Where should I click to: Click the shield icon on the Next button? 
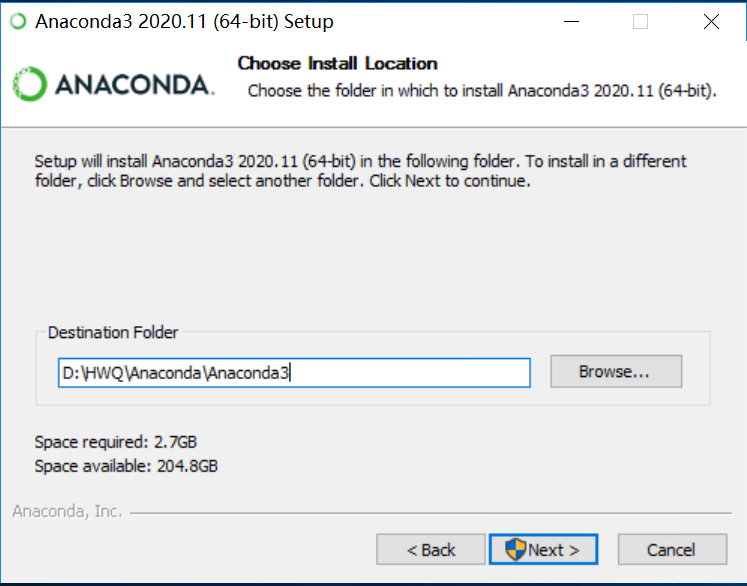click(516, 549)
